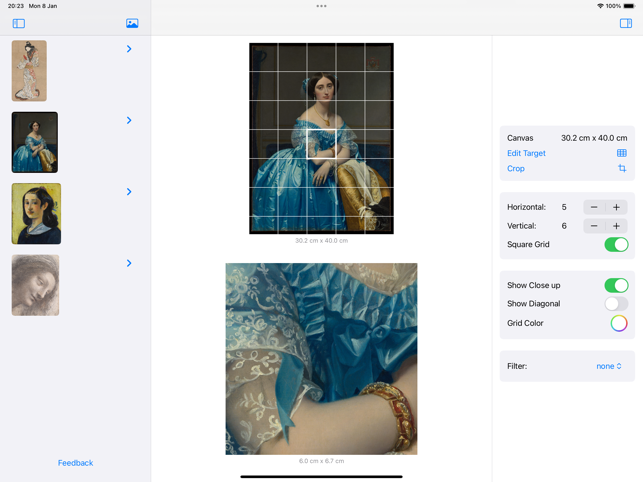Toggle the right inspector panel icon
This screenshot has width=643, height=482.
pyautogui.click(x=626, y=23)
